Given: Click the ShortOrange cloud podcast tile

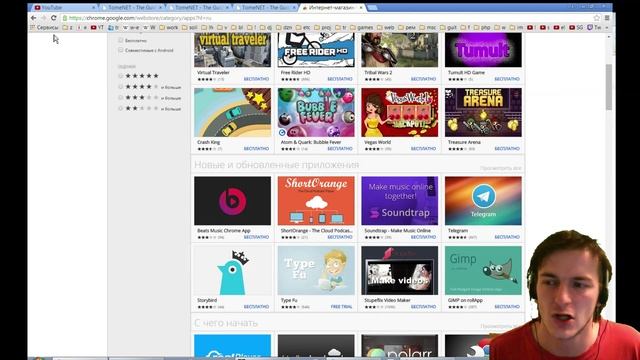Looking at the screenshot, I should pyautogui.click(x=316, y=200).
